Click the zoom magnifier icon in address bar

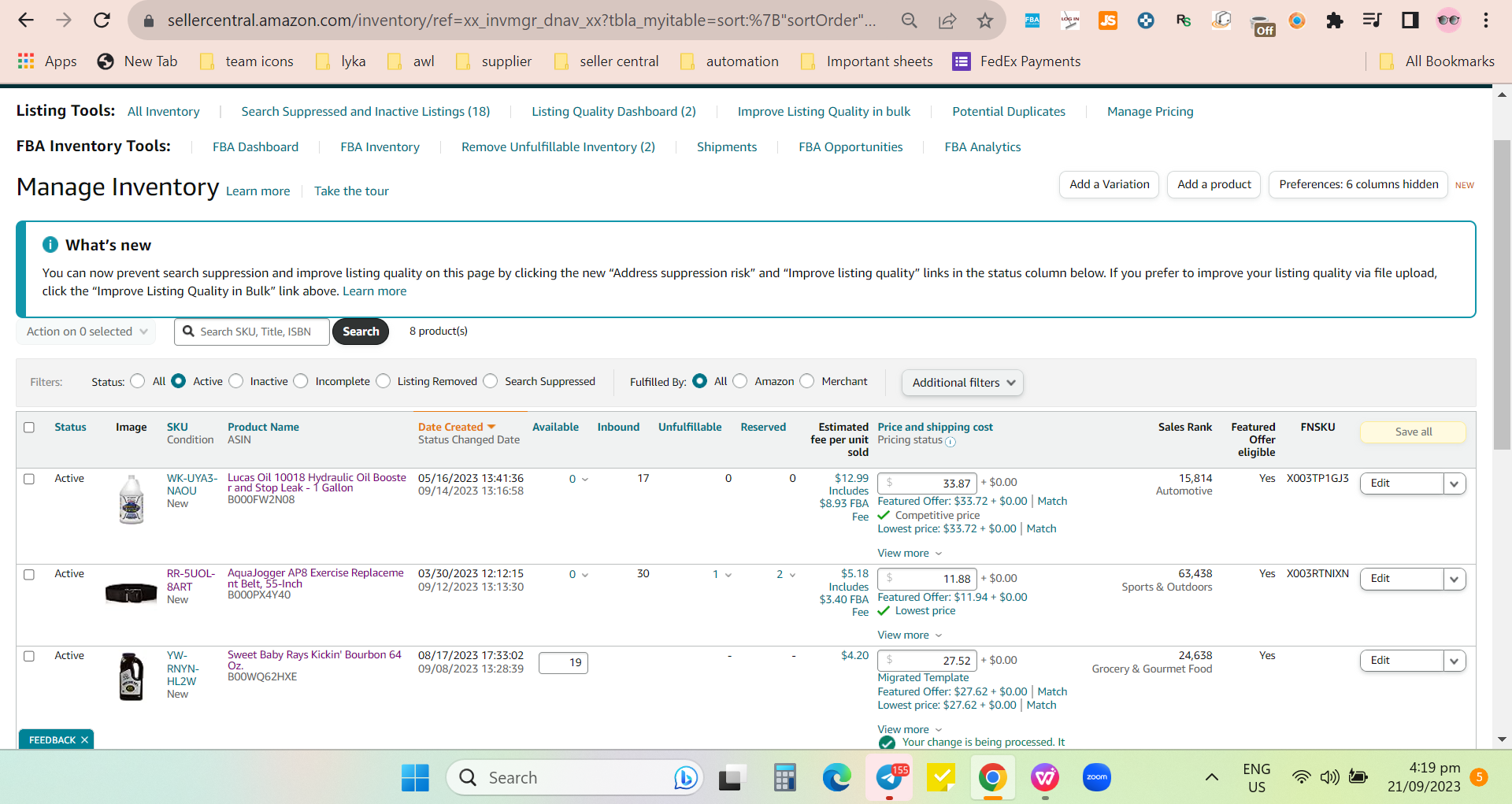(910, 20)
